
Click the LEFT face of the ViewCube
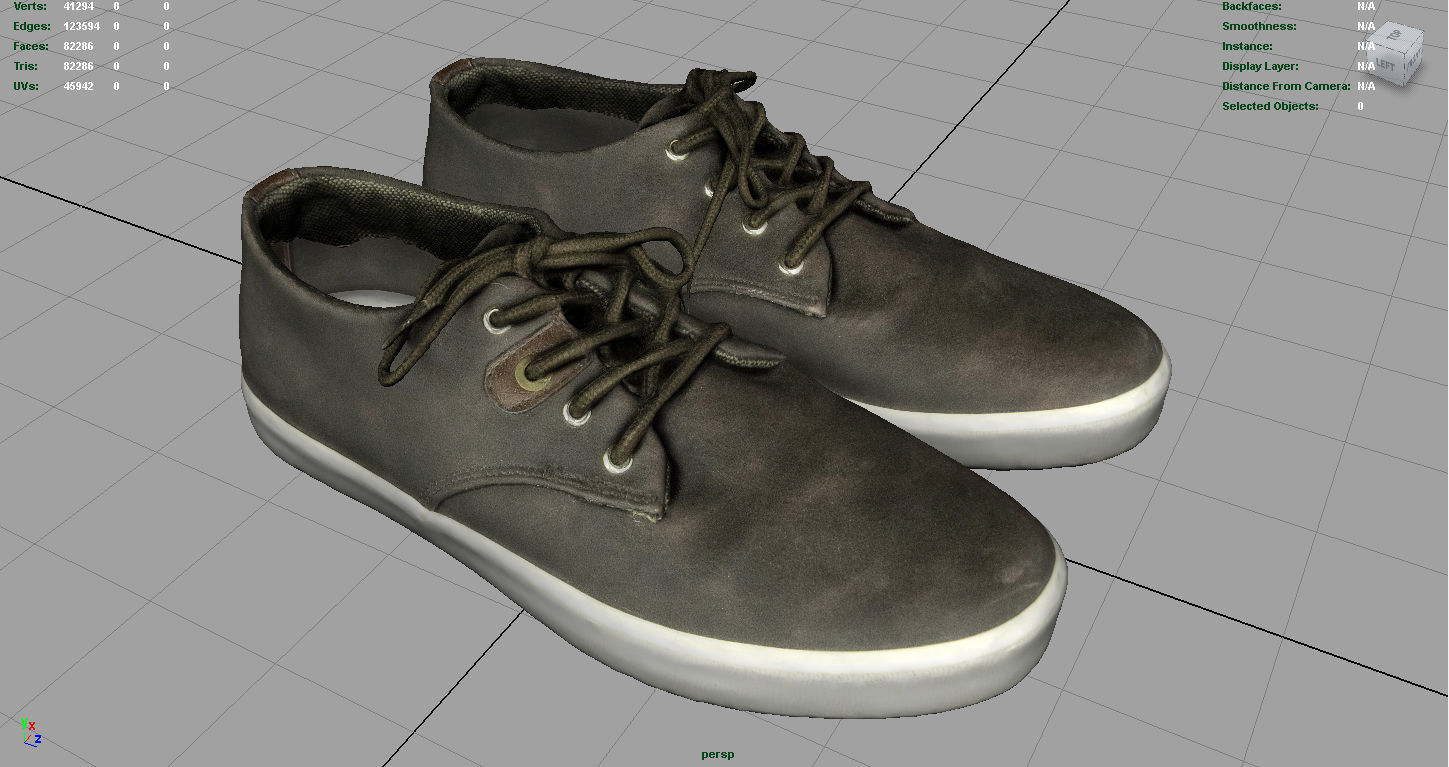1385,63
